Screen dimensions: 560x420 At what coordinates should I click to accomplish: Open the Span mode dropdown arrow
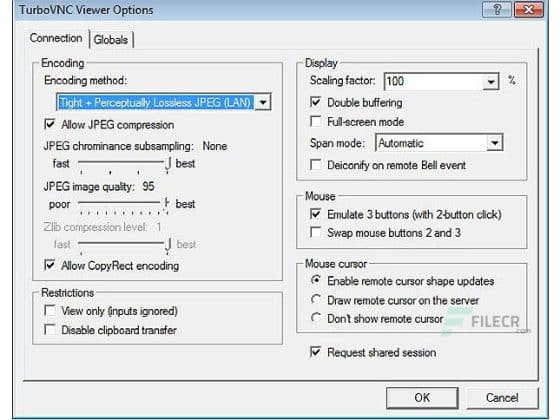495,143
